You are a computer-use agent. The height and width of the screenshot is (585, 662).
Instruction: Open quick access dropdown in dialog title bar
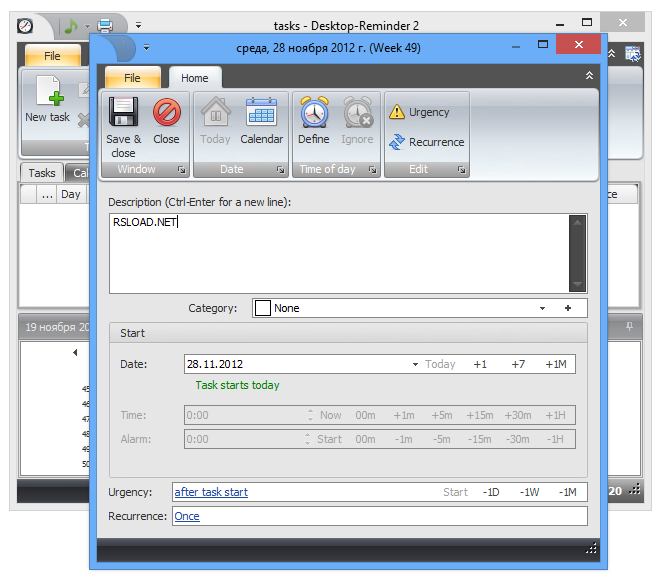point(147,47)
